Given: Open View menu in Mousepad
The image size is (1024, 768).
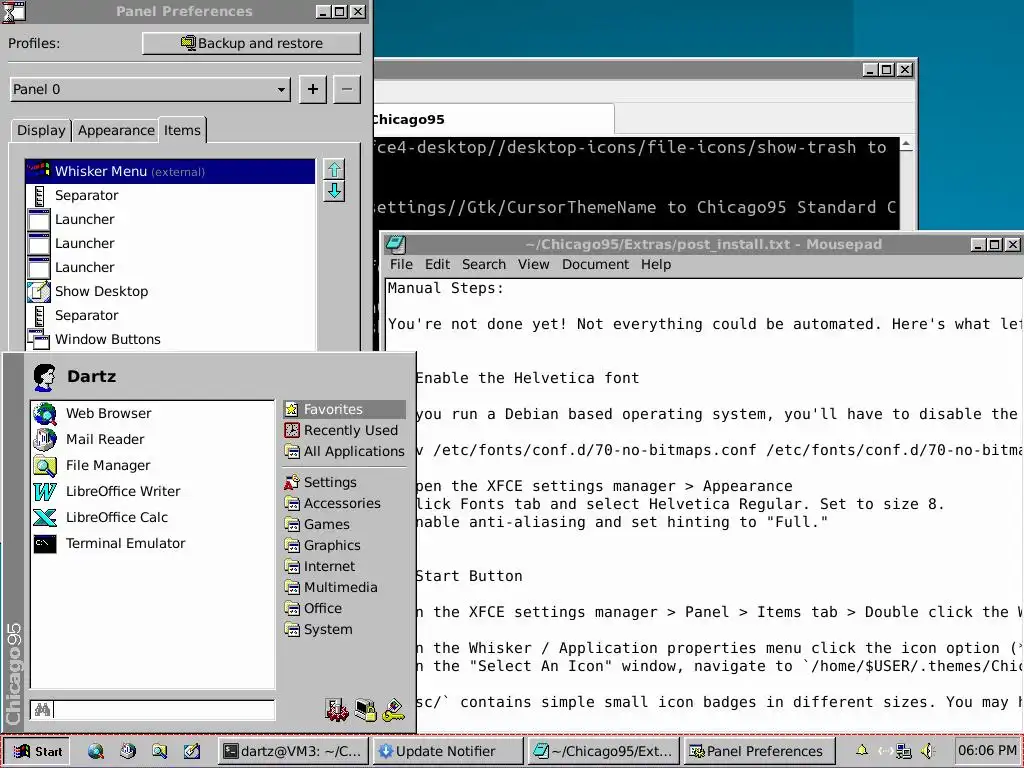Looking at the screenshot, I should (x=534, y=264).
